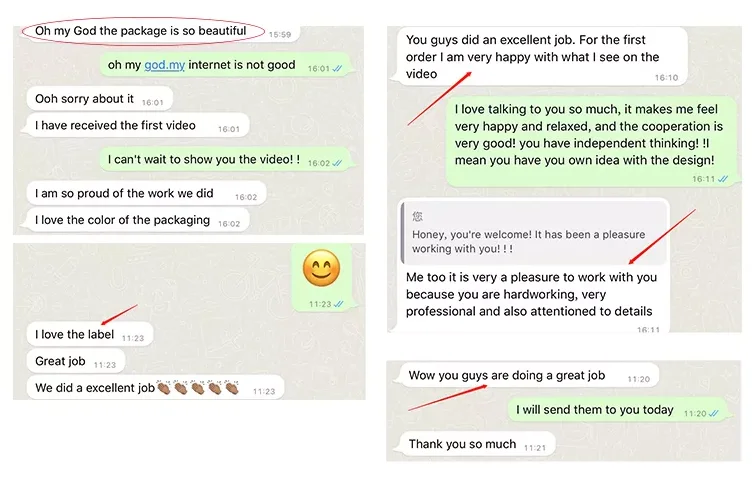Click read checkmarks on 'I love talking to you'
The height and width of the screenshot is (480, 755).
pyautogui.click(x=723, y=179)
